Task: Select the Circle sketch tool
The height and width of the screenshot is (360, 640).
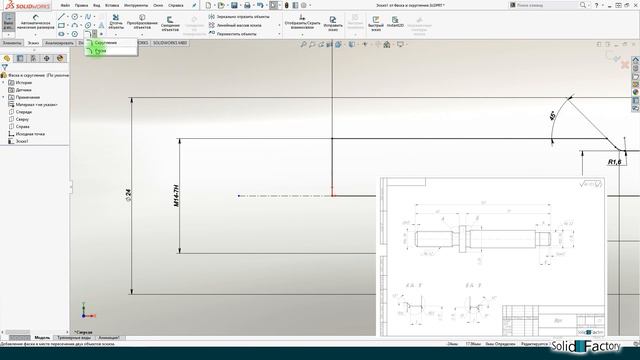Action: tap(75, 17)
